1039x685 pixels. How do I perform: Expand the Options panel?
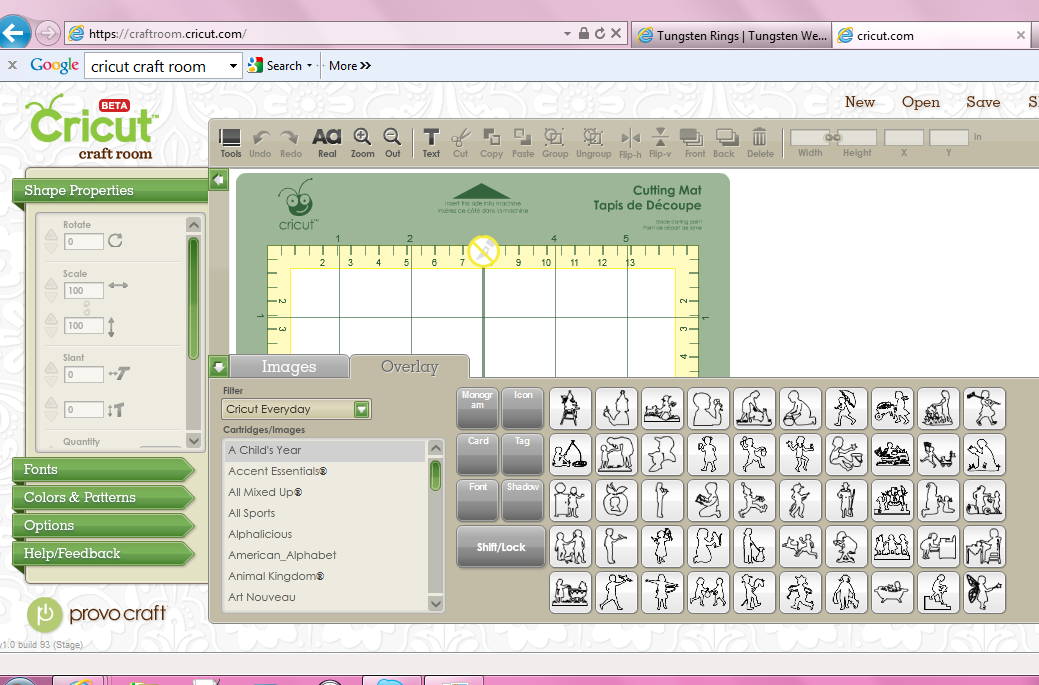pyautogui.click(x=103, y=525)
